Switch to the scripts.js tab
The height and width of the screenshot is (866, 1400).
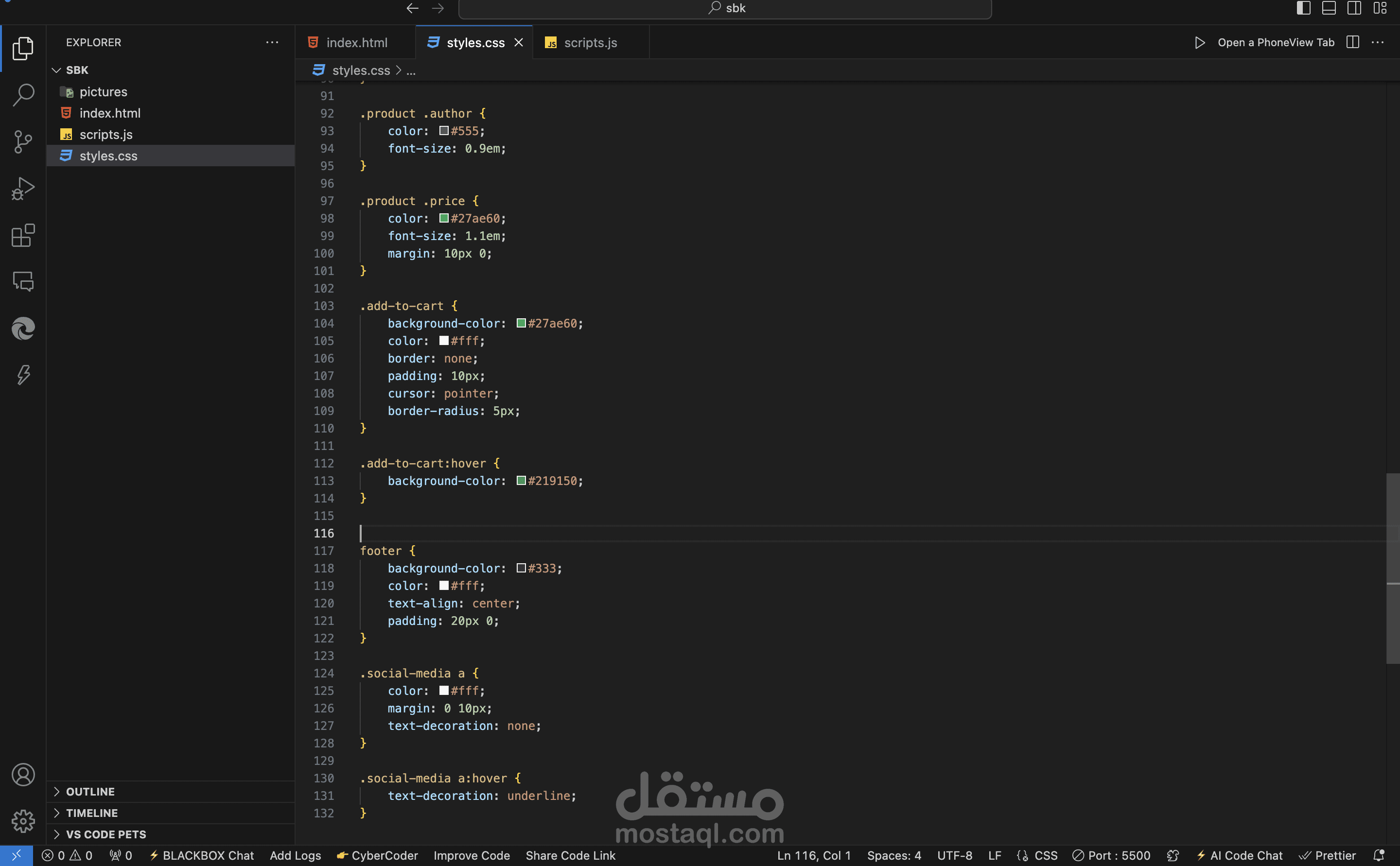tap(591, 42)
